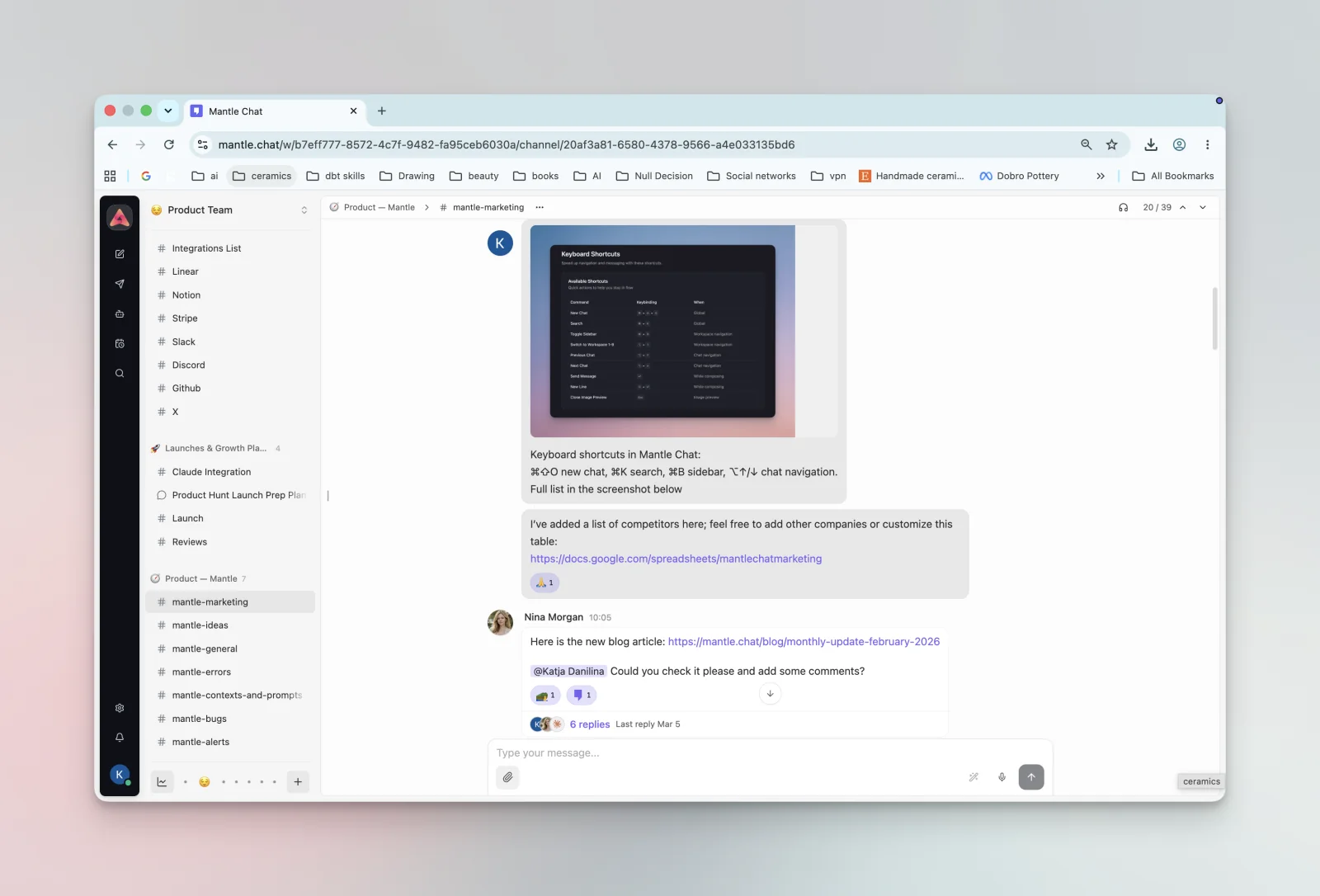Open the Keyboard Shortcuts screenshot image
Viewport: 1320px width, 896px height.
[x=662, y=331]
